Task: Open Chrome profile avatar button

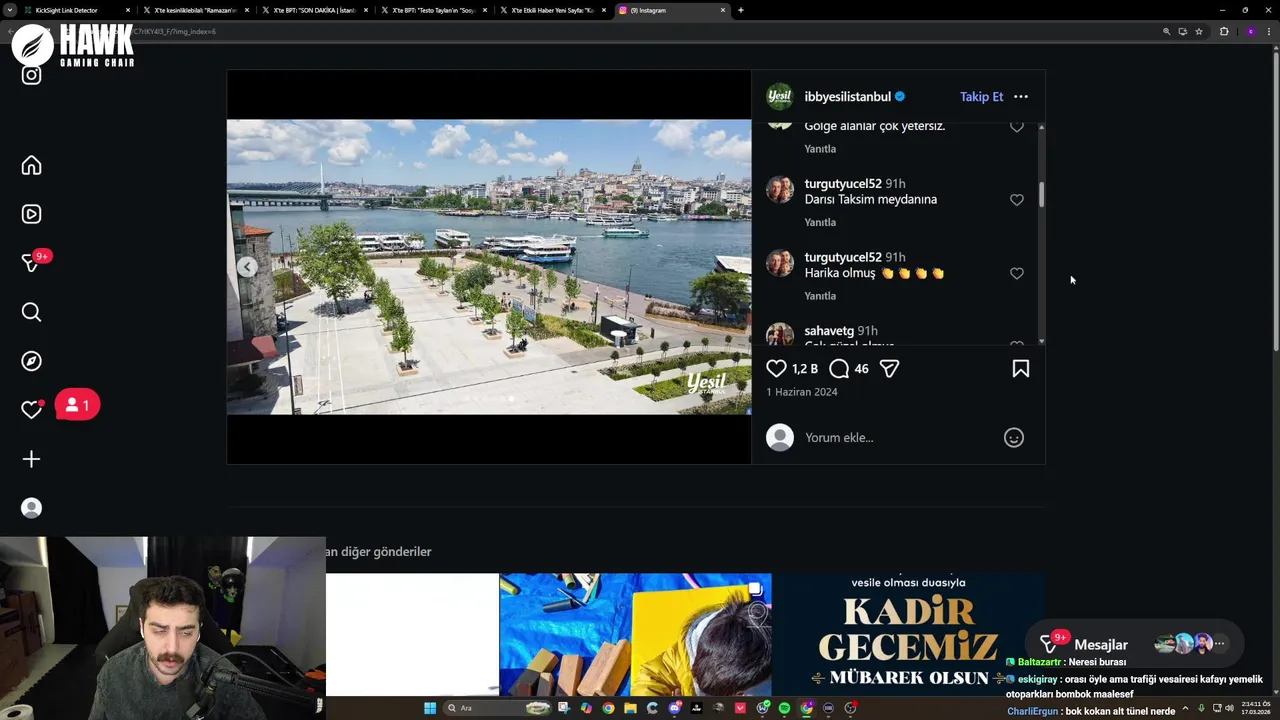Action: [1250, 31]
